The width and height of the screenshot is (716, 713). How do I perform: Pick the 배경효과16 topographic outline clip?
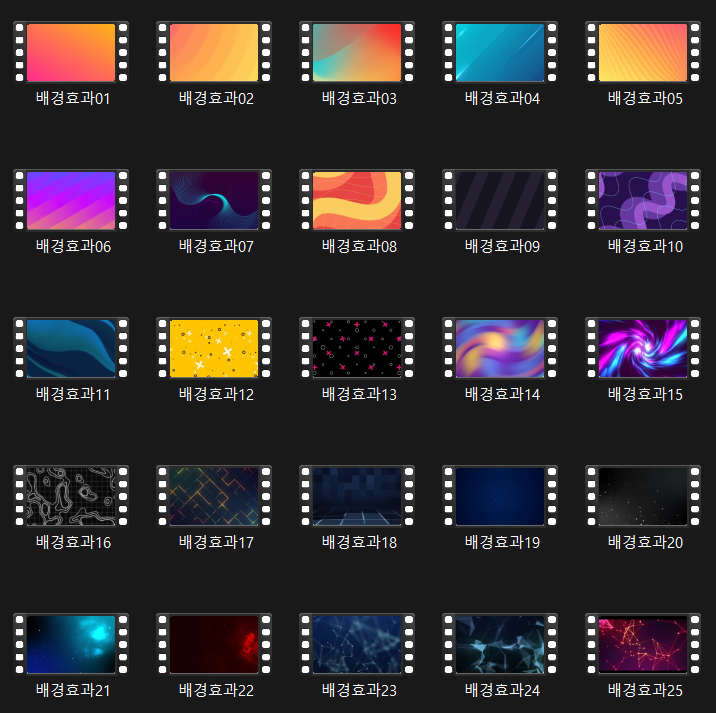coord(71,496)
